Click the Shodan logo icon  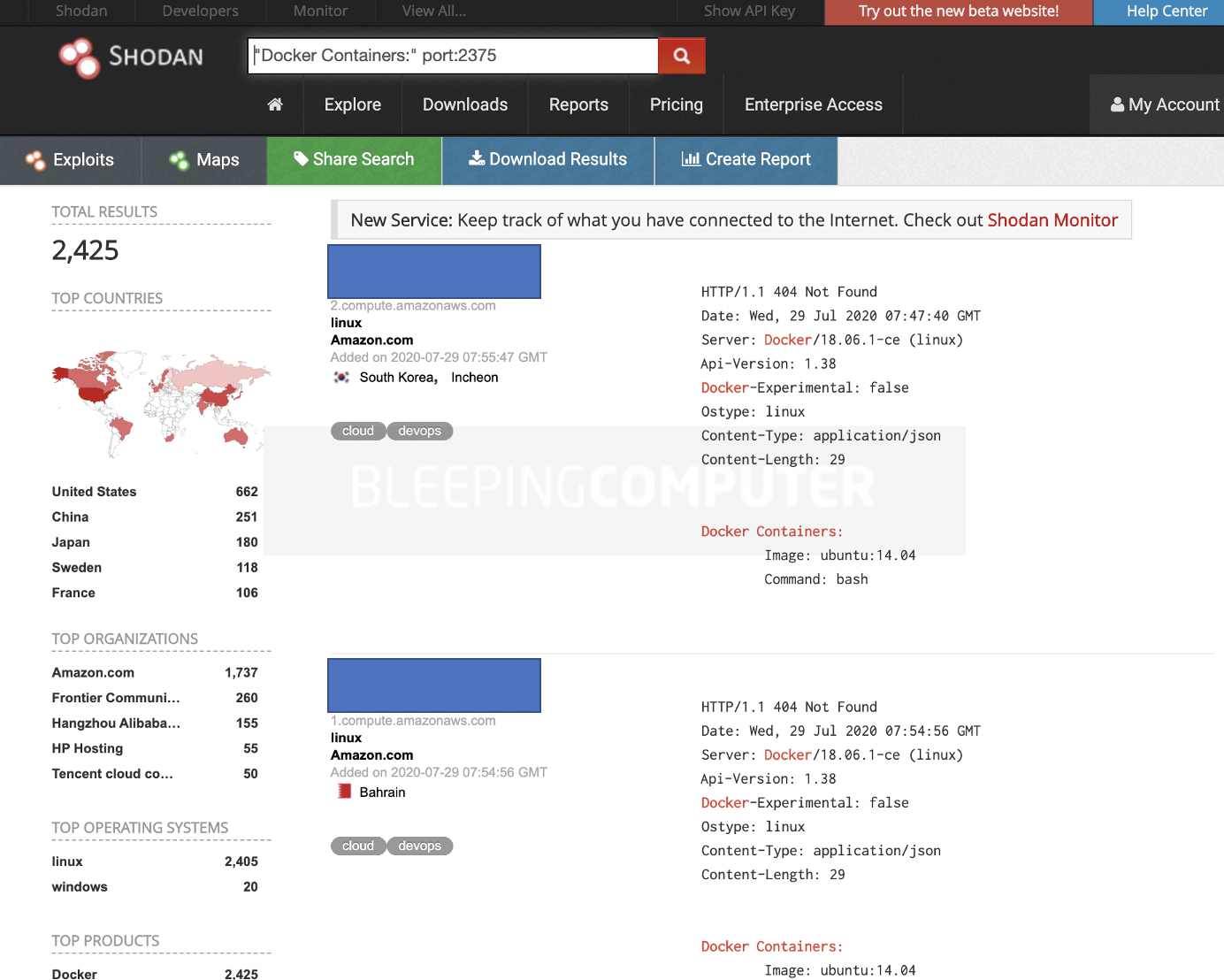[80, 57]
